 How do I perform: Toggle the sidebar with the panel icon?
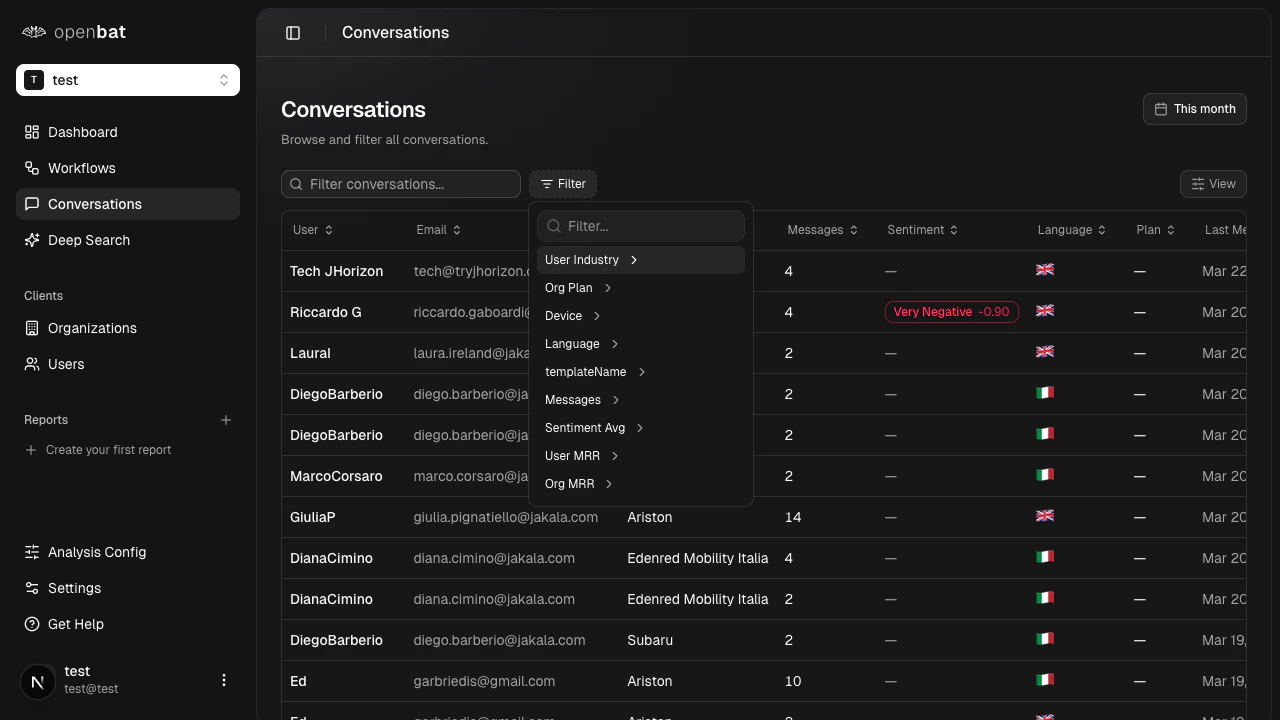(293, 32)
